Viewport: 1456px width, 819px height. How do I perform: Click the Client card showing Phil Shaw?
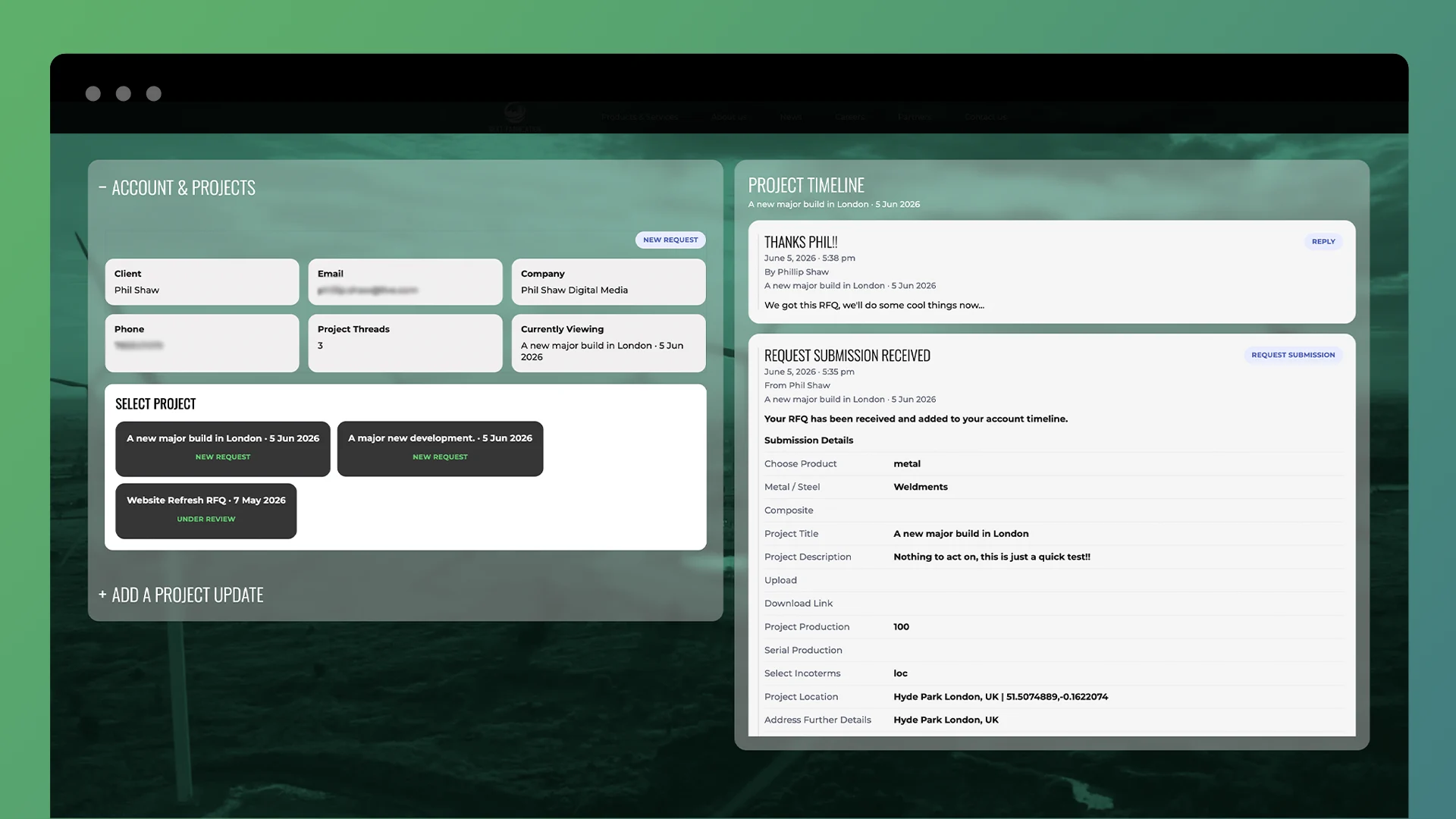pos(202,282)
